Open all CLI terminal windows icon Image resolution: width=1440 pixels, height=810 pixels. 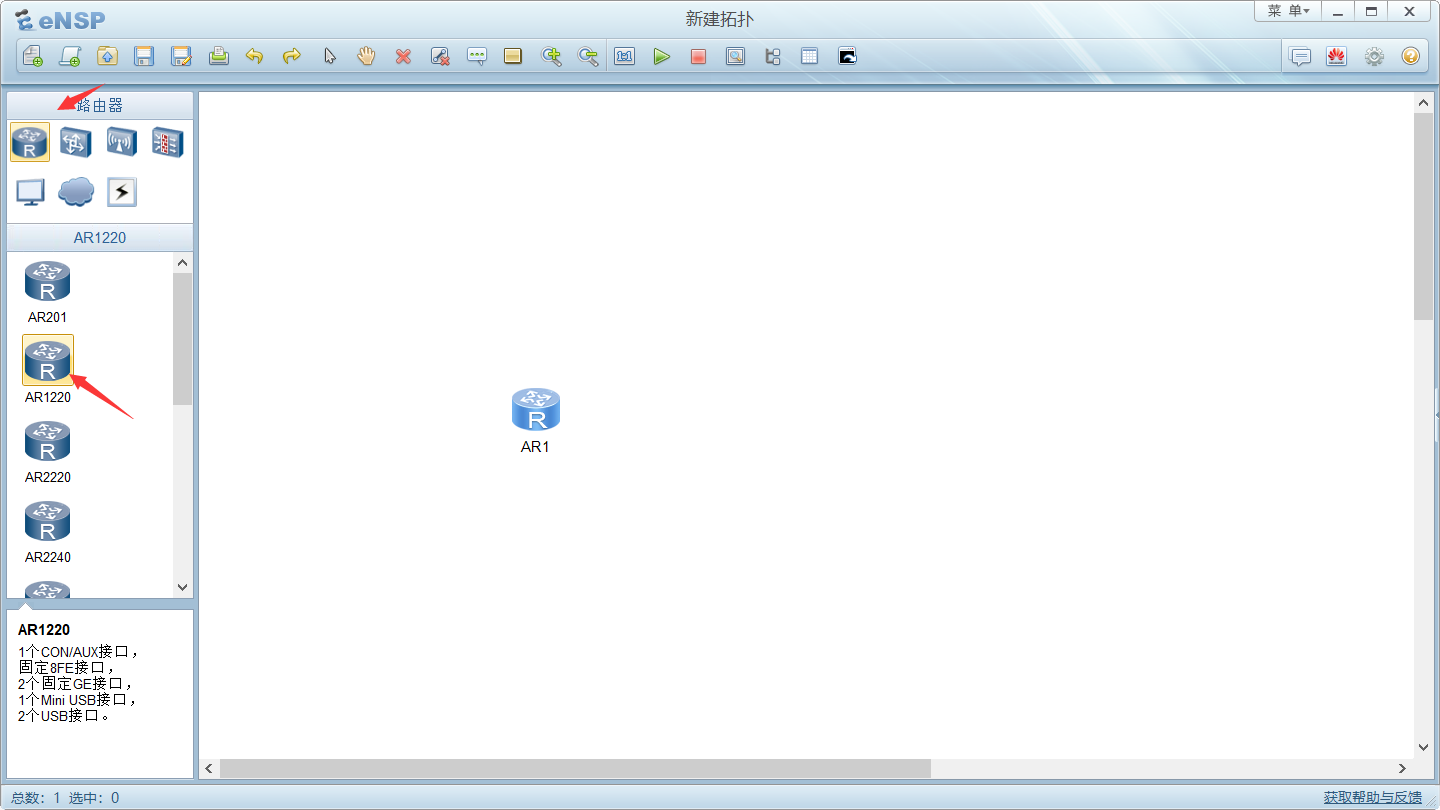847,56
